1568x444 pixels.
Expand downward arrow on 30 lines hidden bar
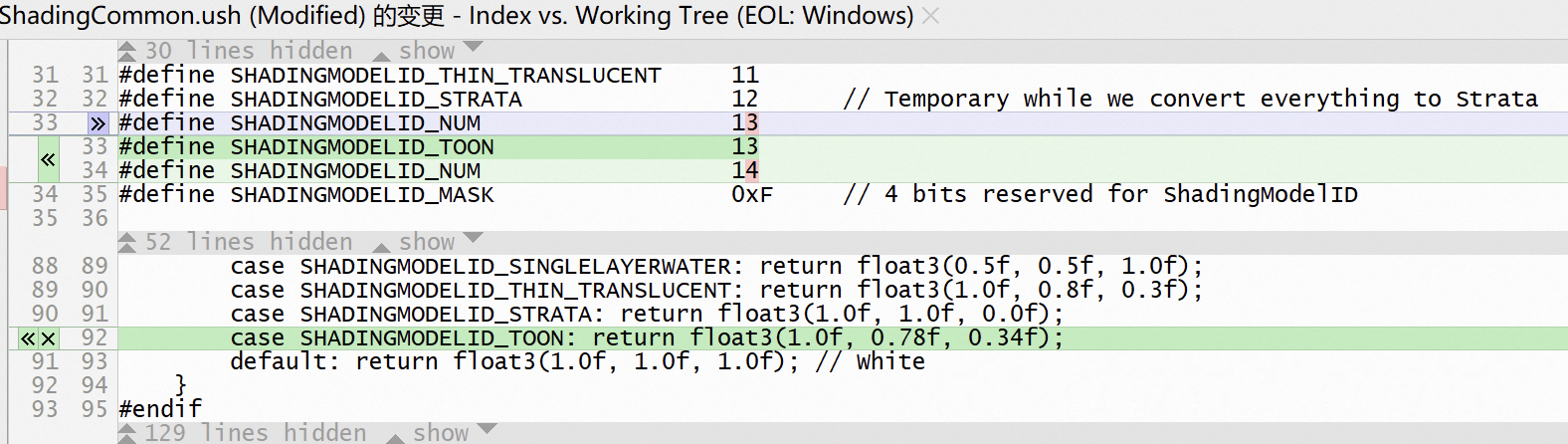473,48
